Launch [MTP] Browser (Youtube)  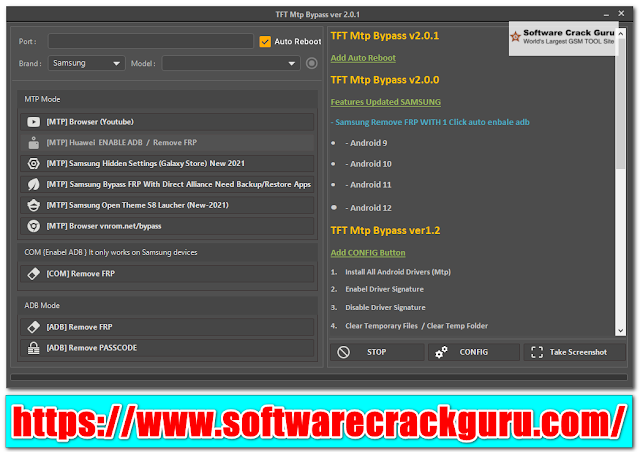coord(167,122)
